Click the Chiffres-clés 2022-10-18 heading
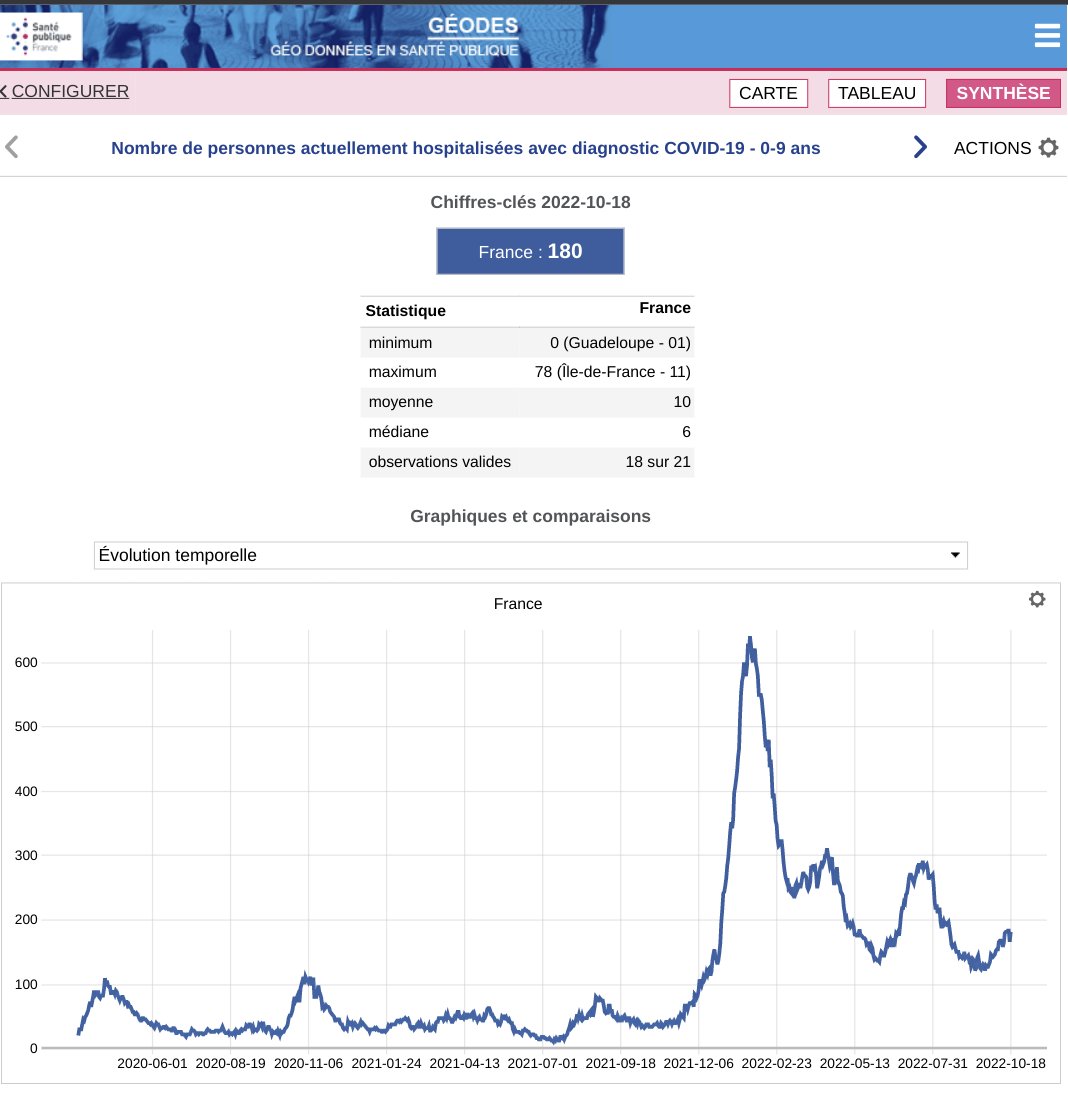Image resolution: width=1068 pixels, height=1113 pixels. click(530, 202)
